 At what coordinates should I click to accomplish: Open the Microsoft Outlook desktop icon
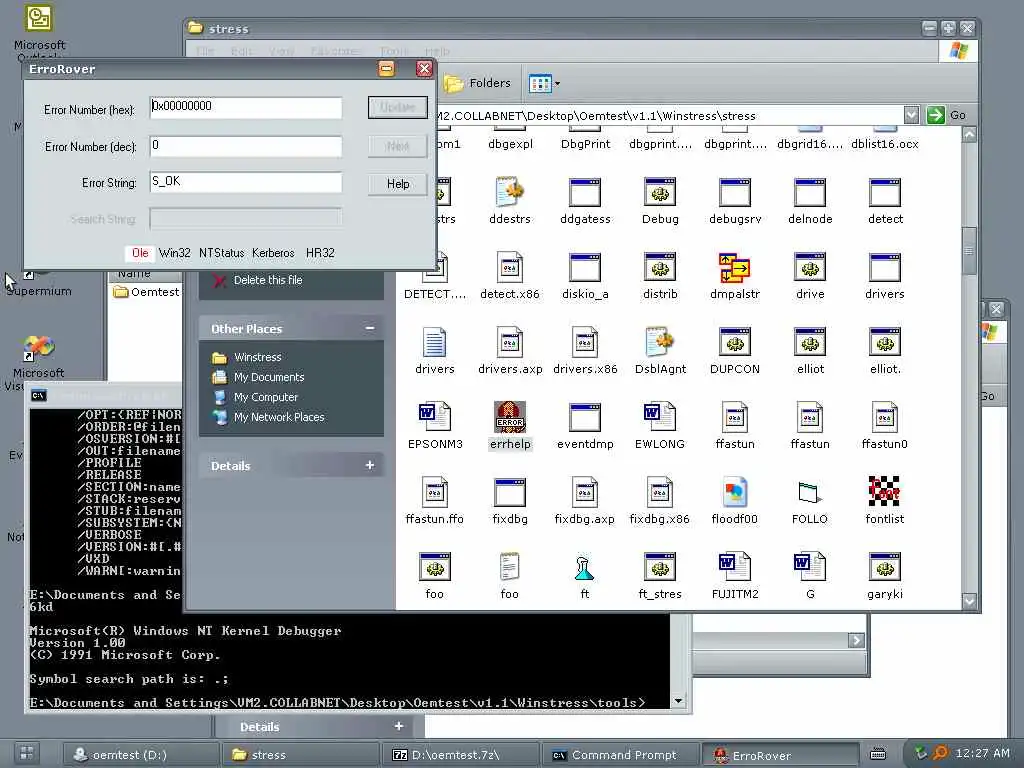39,31
